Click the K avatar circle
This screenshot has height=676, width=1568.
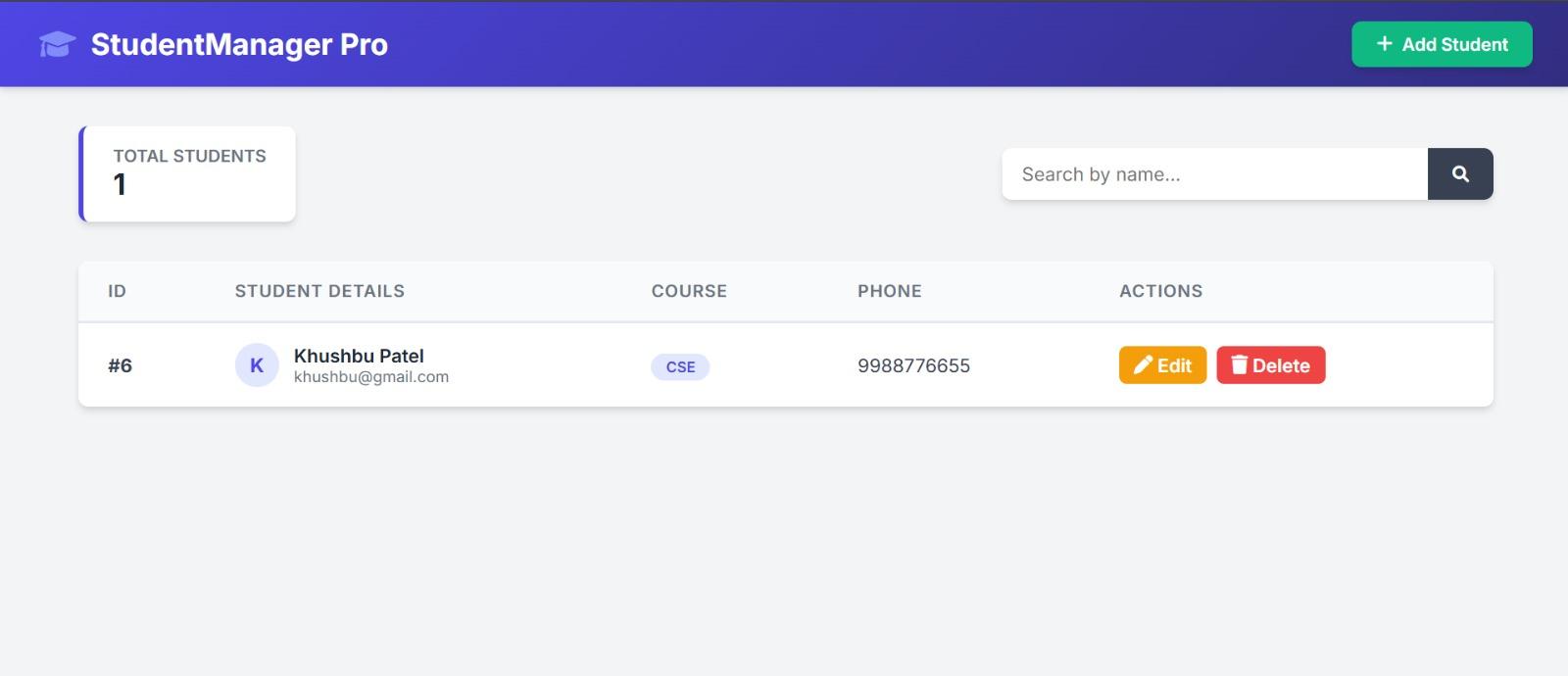tap(257, 365)
